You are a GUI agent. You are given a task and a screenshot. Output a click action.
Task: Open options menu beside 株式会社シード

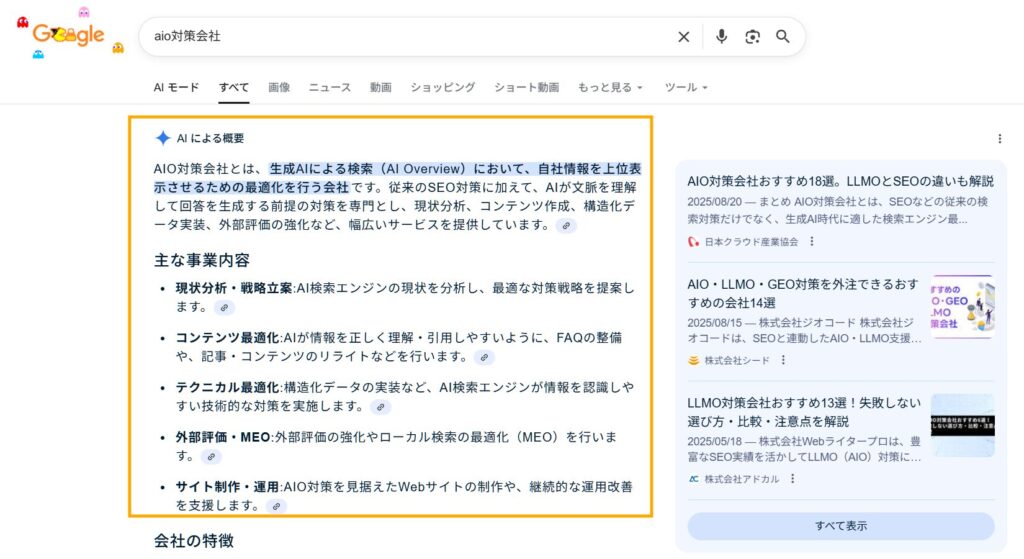(783, 360)
